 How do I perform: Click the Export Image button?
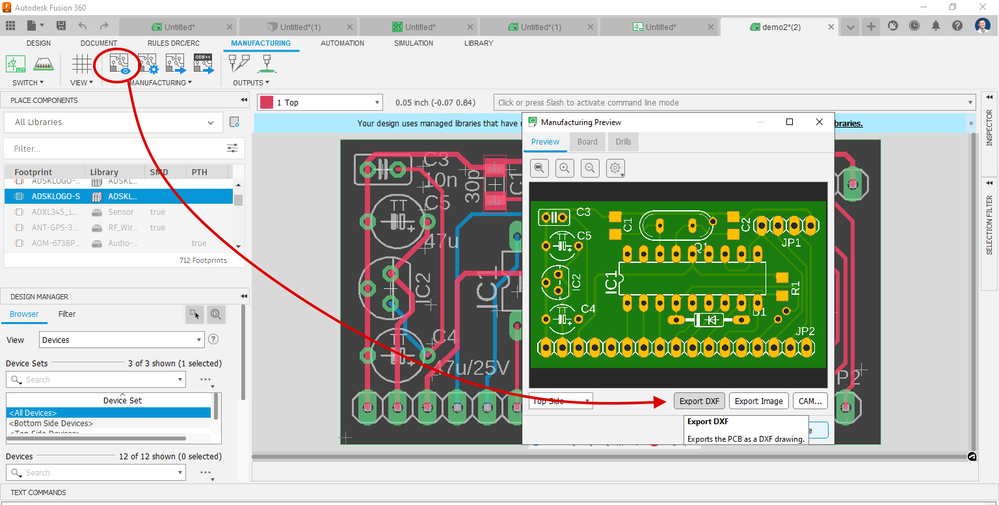pyautogui.click(x=759, y=401)
